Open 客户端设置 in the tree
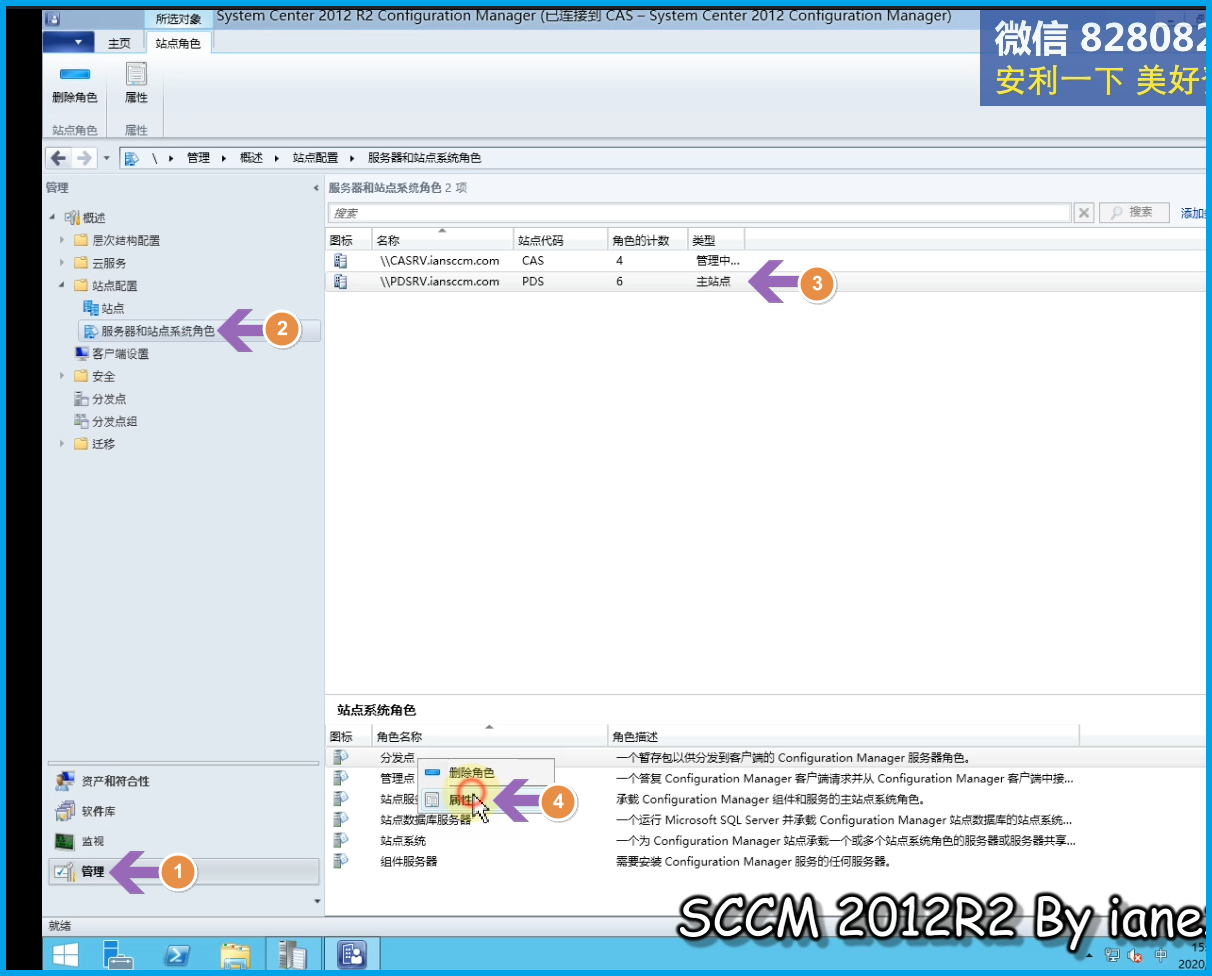The width and height of the screenshot is (1212, 976). click(x=112, y=354)
